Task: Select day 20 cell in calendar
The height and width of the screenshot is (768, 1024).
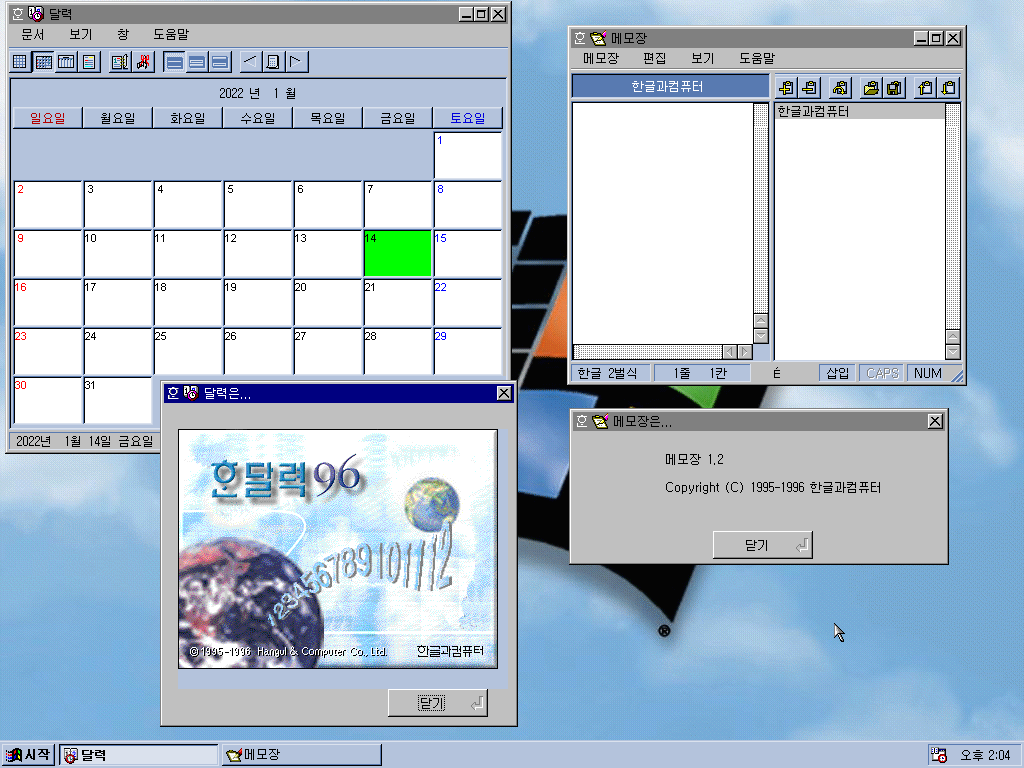Action: coord(328,302)
